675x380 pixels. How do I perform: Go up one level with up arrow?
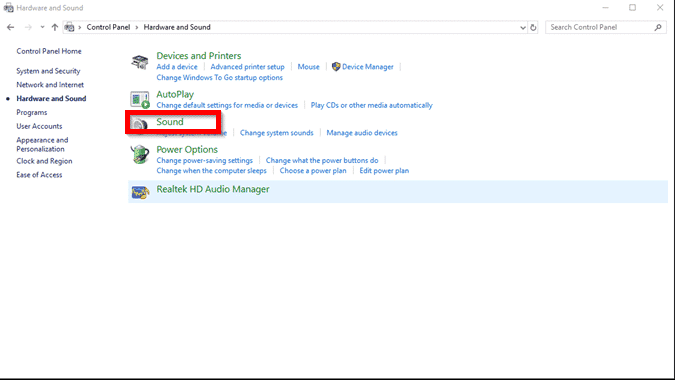[x=55, y=27]
